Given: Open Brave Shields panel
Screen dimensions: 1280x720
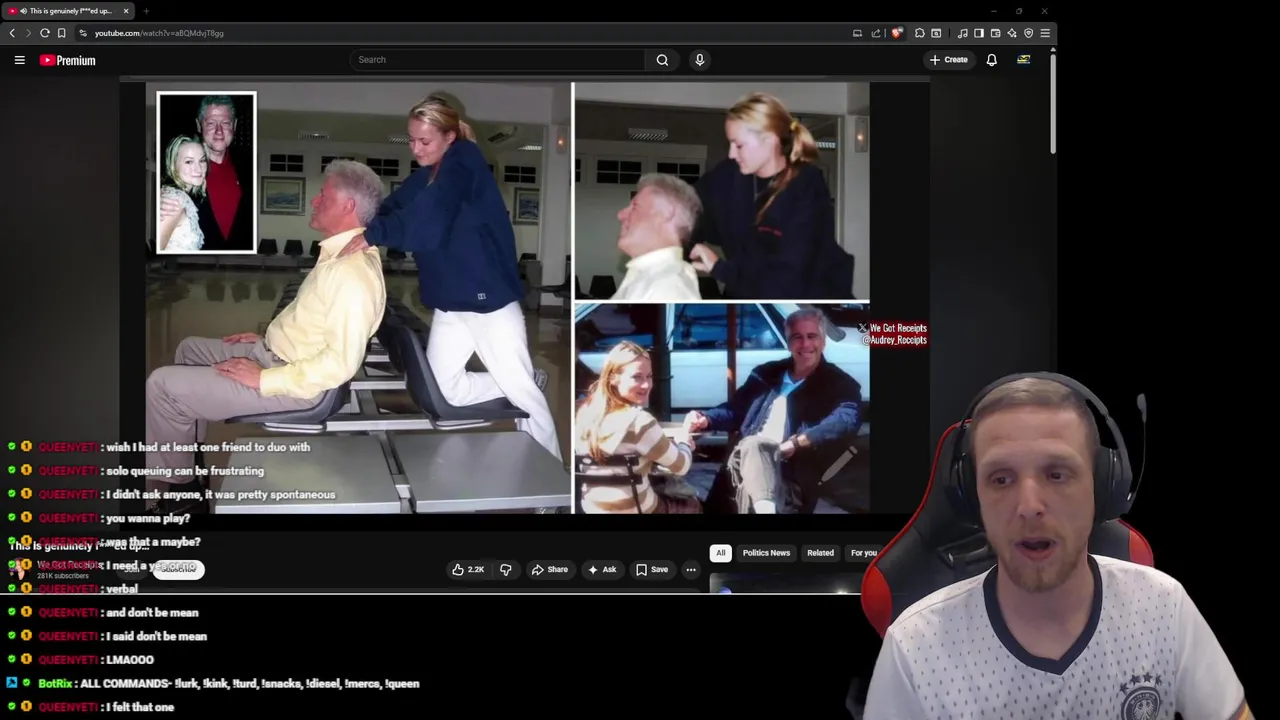Looking at the screenshot, I should [897, 33].
